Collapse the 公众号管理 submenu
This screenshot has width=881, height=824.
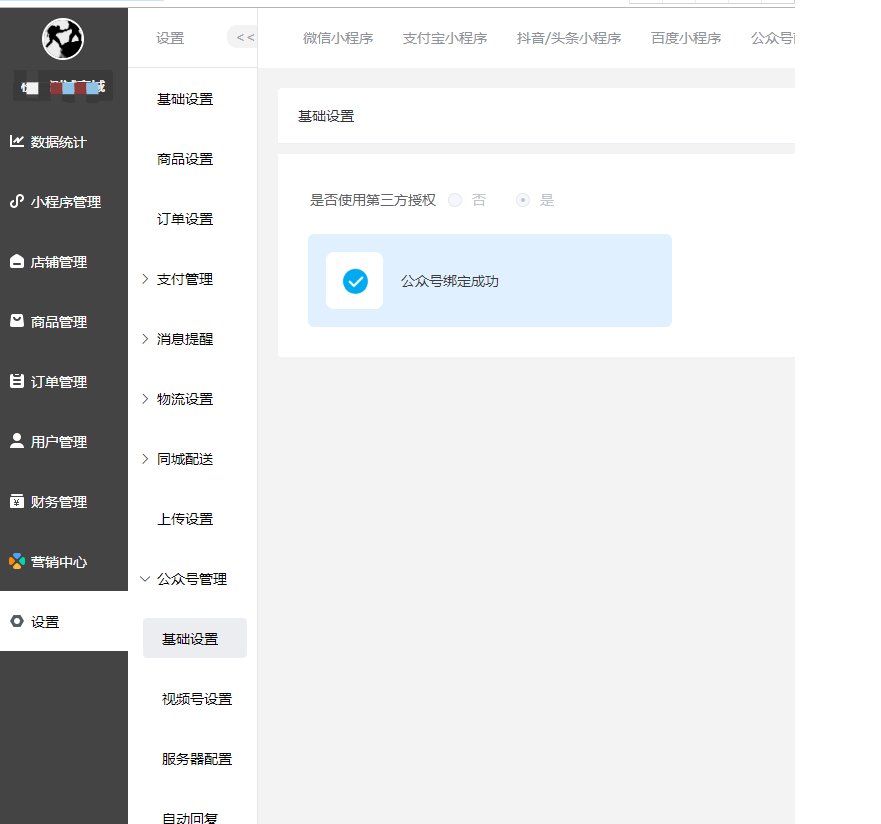[191, 579]
